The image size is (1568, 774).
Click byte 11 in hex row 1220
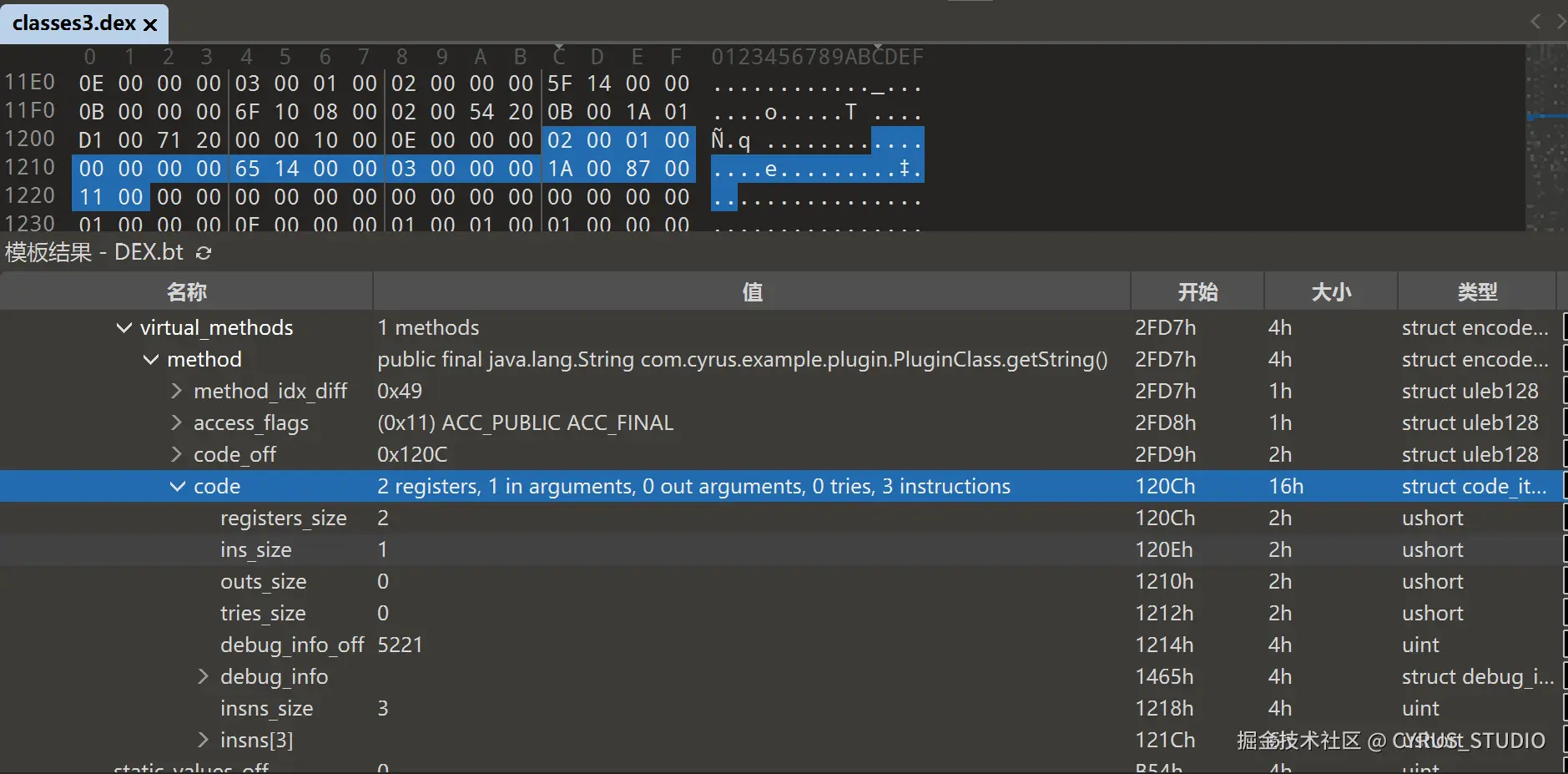point(91,197)
